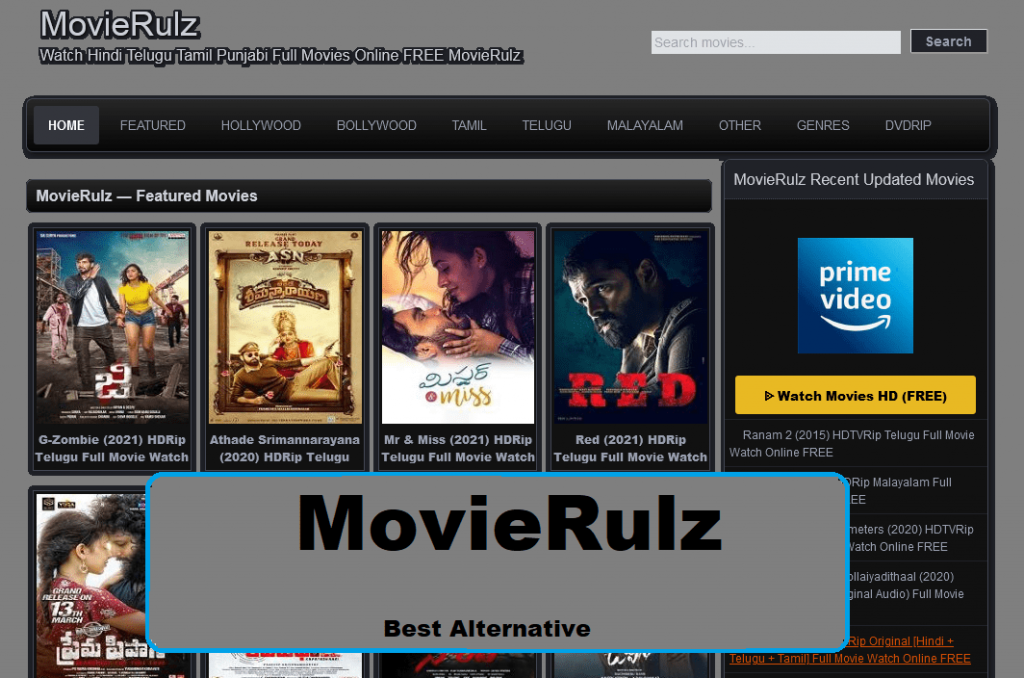Select the Mr & Miss poster
The height and width of the screenshot is (678, 1024).
point(458,327)
